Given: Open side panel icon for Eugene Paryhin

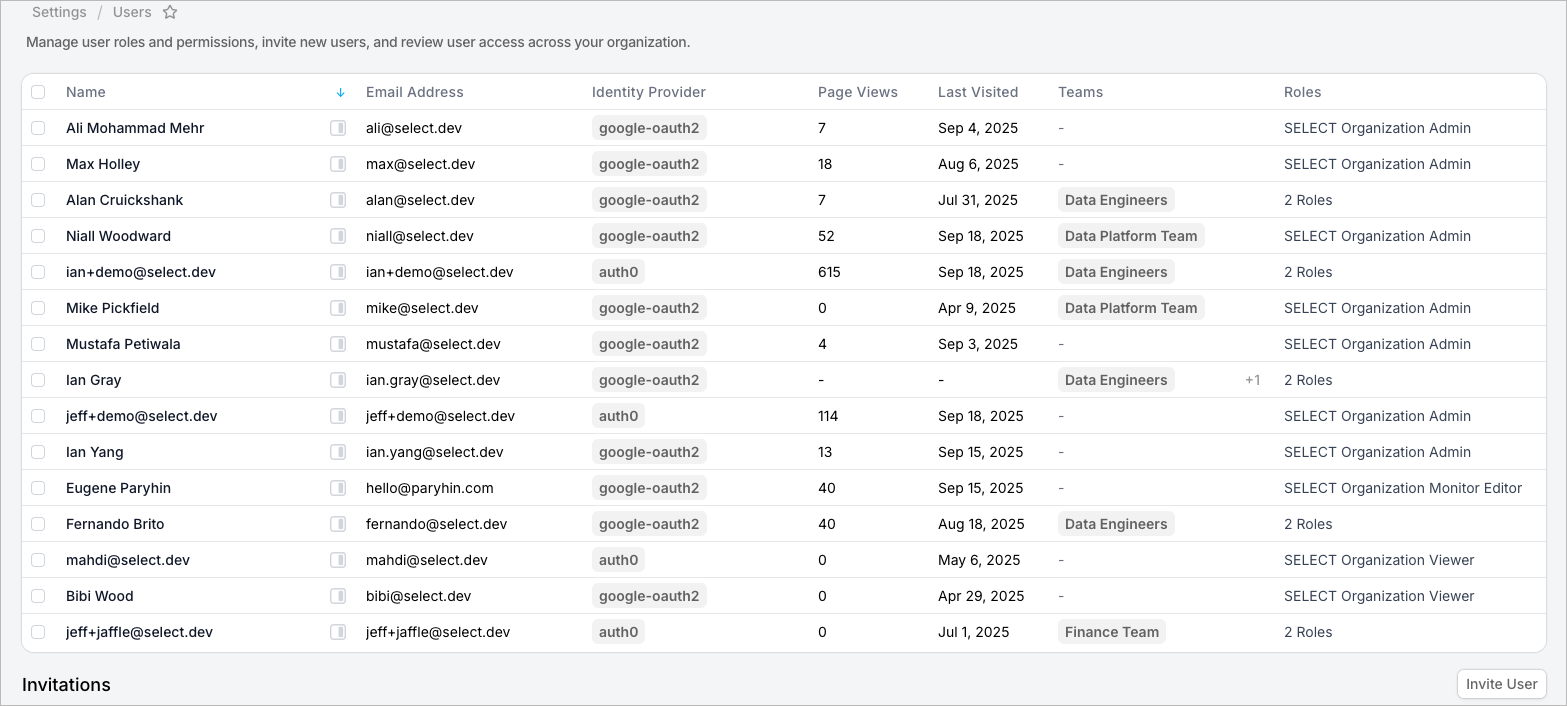Looking at the screenshot, I should coord(338,488).
